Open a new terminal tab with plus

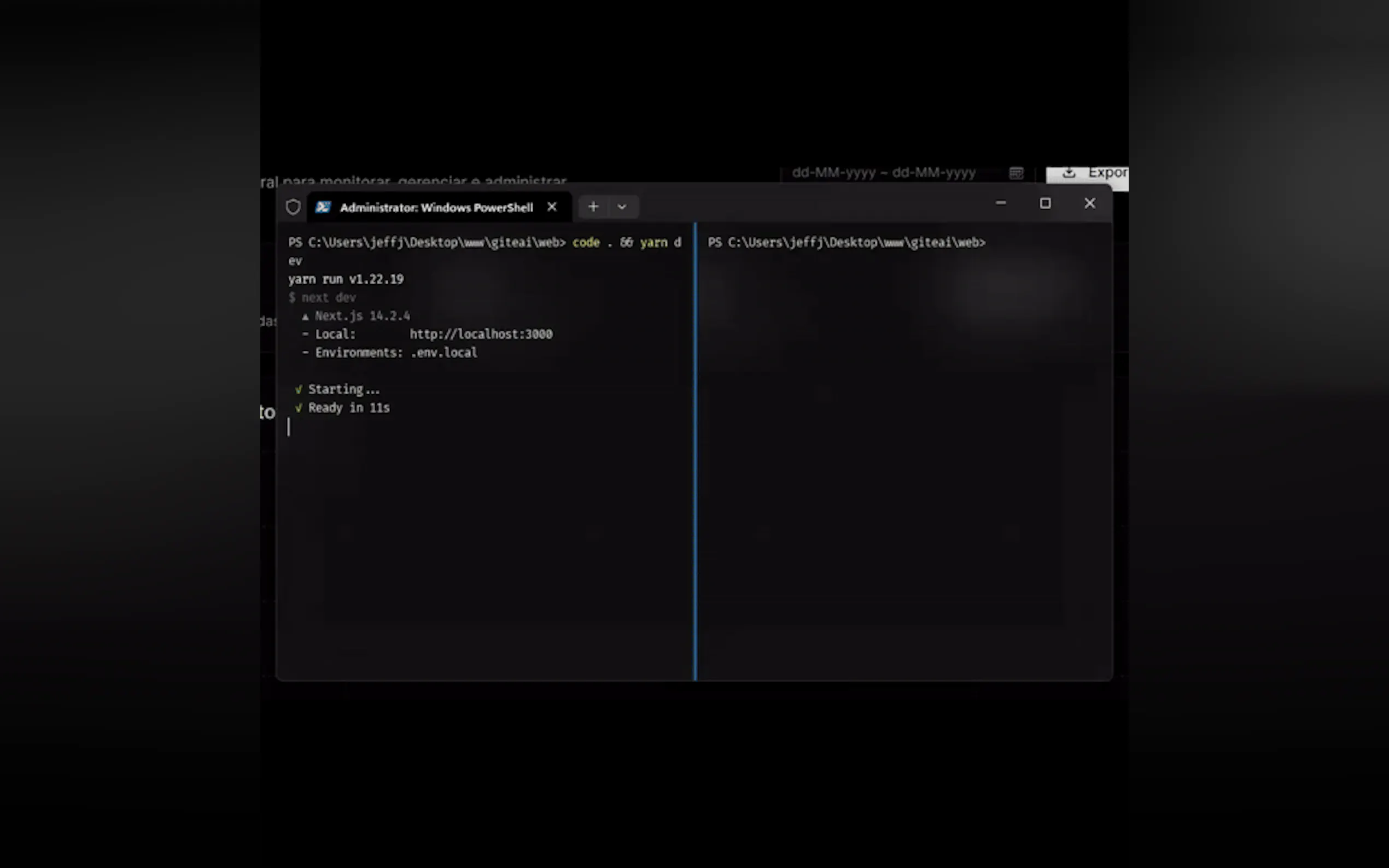[593, 207]
